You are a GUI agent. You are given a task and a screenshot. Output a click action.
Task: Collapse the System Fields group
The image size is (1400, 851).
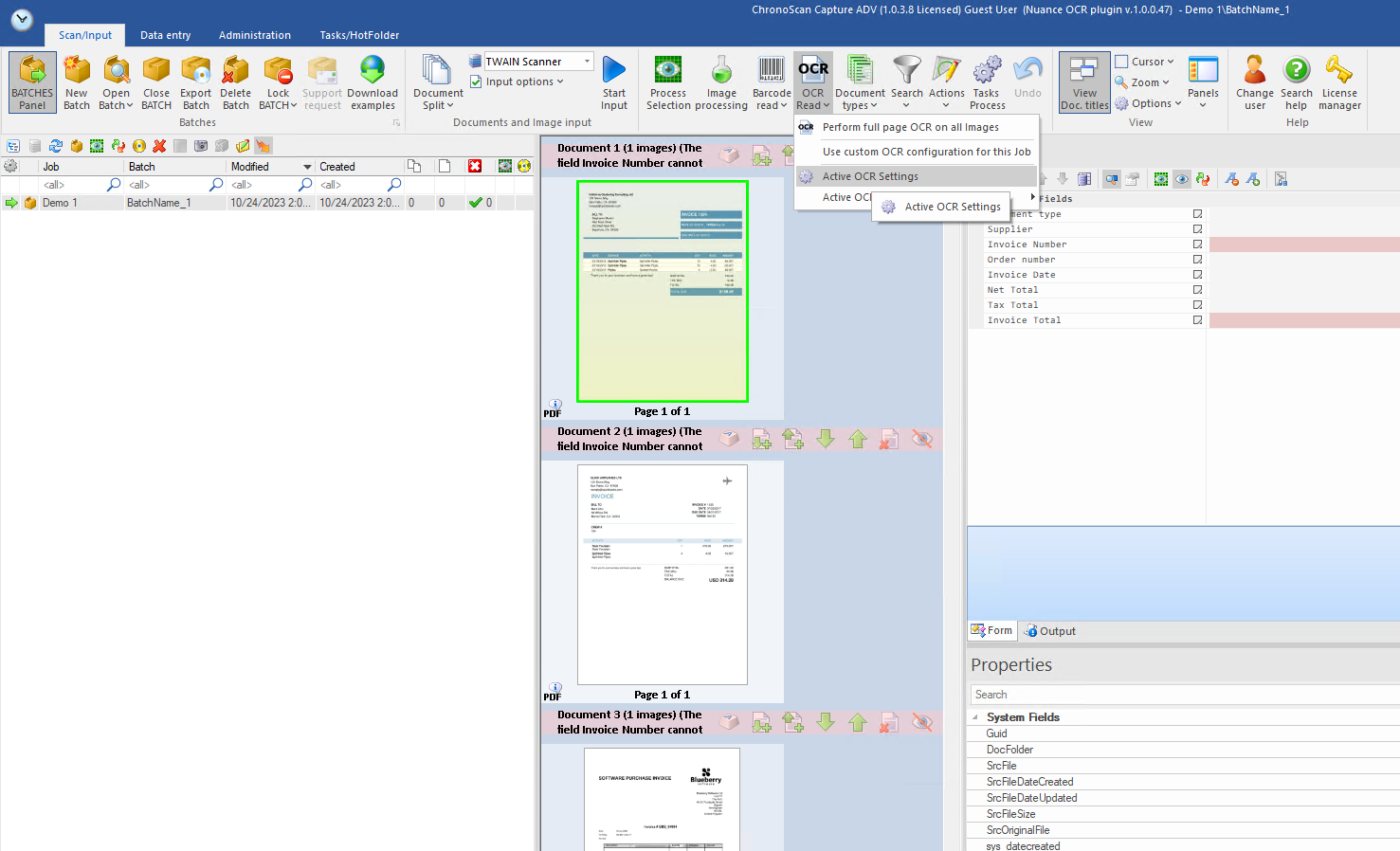pyautogui.click(x=975, y=717)
